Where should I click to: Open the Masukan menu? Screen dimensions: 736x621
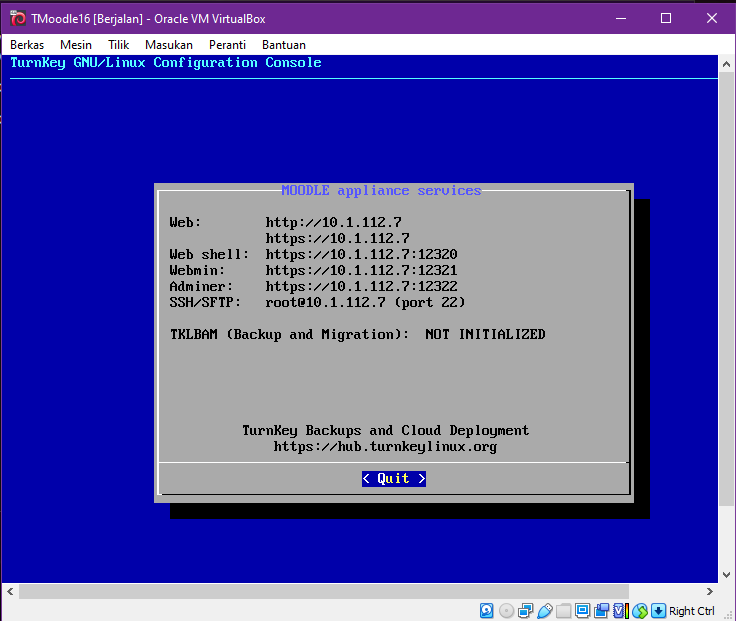click(x=169, y=45)
